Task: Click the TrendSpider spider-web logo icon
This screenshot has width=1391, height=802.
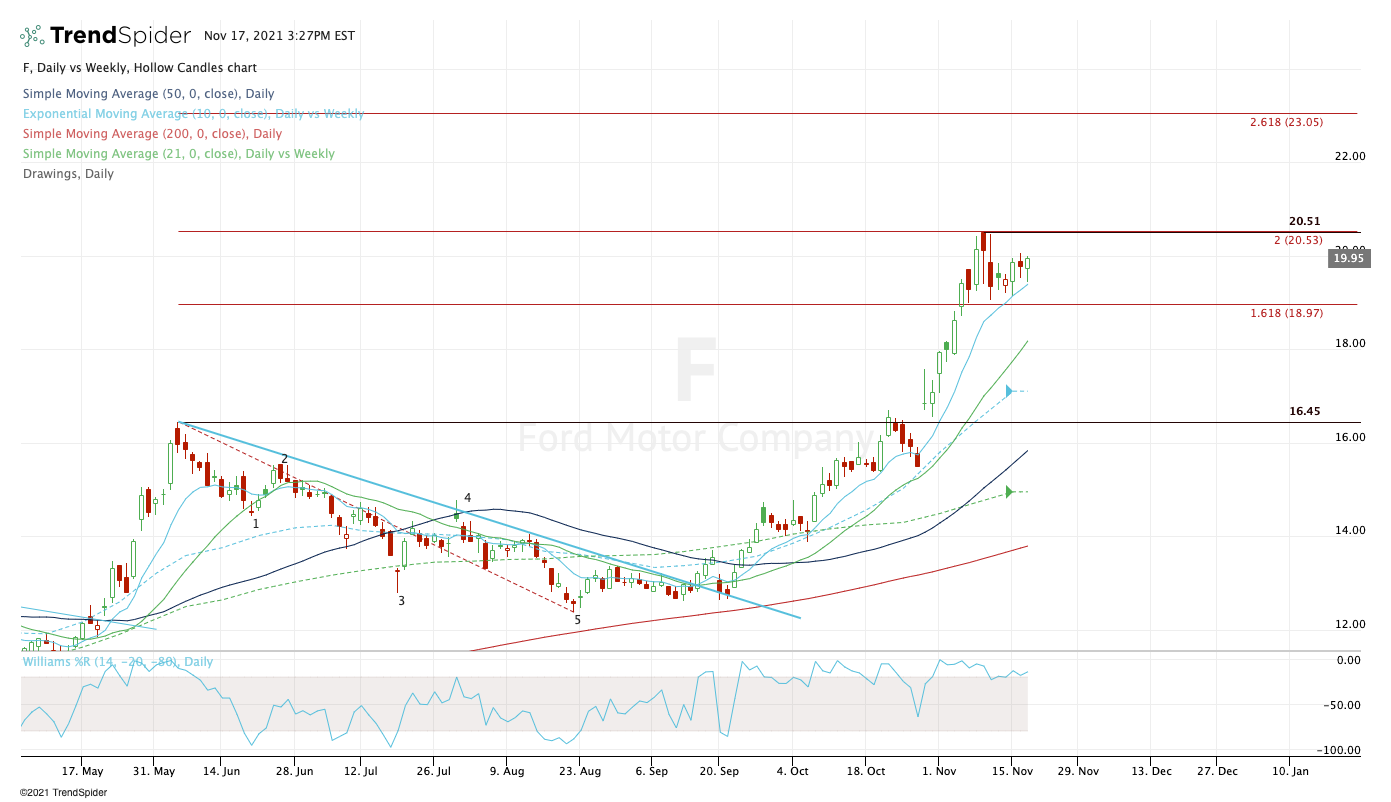Action: [x=32, y=36]
